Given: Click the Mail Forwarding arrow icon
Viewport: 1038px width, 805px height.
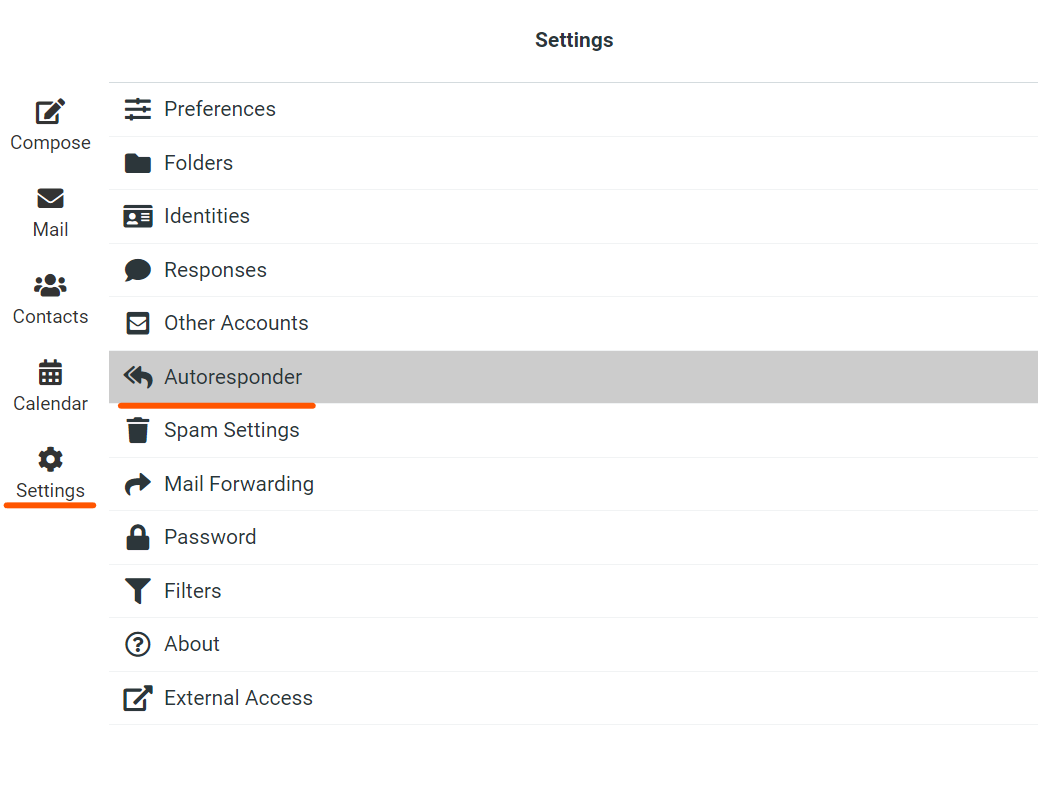Looking at the screenshot, I should pos(138,484).
